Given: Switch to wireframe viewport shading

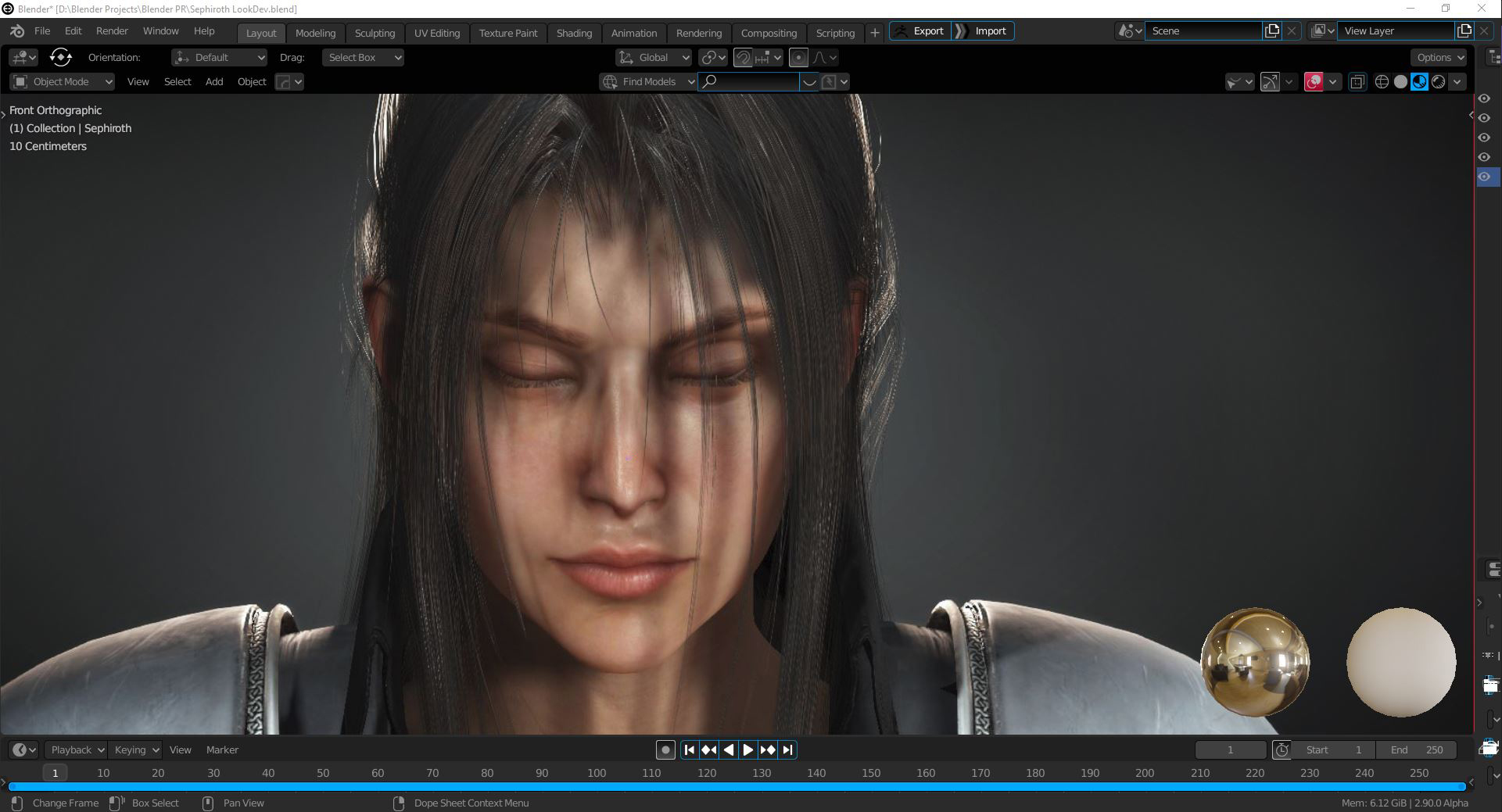Looking at the screenshot, I should [1382, 81].
